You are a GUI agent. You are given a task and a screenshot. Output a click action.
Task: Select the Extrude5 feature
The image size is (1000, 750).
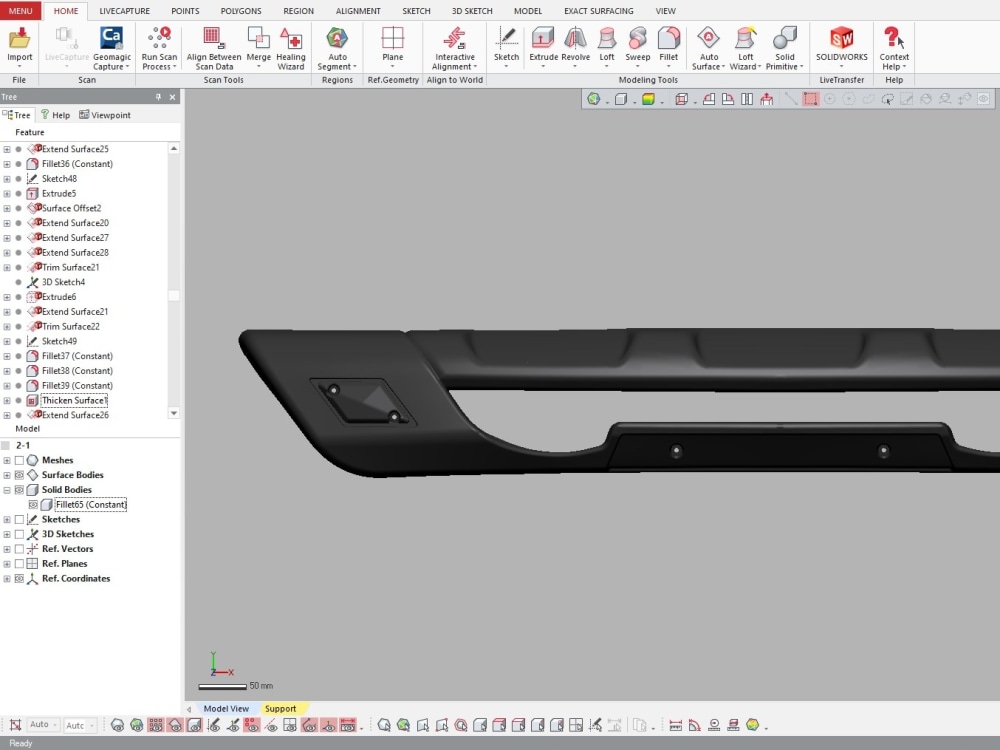pos(59,193)
